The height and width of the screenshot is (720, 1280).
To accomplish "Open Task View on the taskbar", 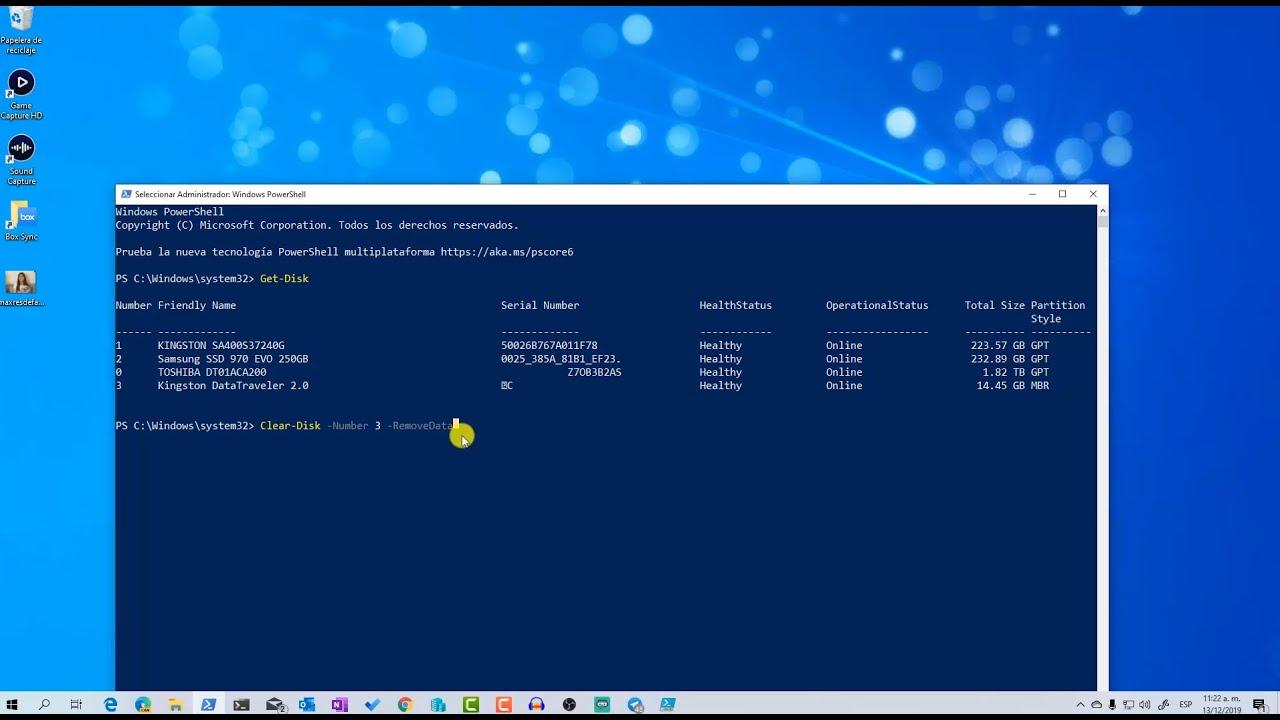I will tap(76, 705).
